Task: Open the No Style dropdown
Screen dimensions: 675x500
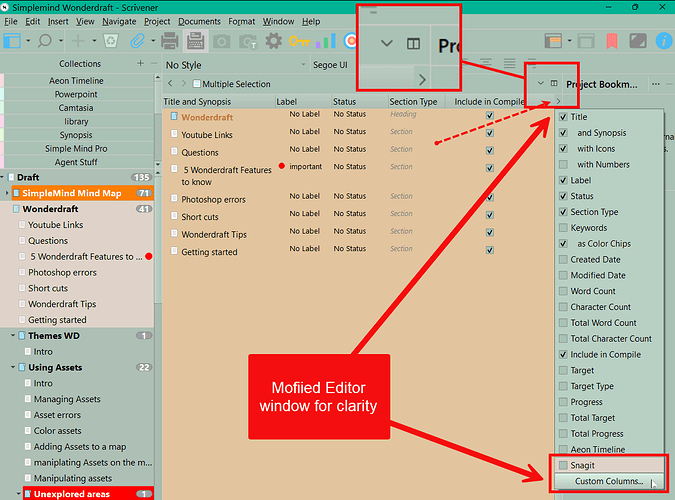Action: (230, 65)
